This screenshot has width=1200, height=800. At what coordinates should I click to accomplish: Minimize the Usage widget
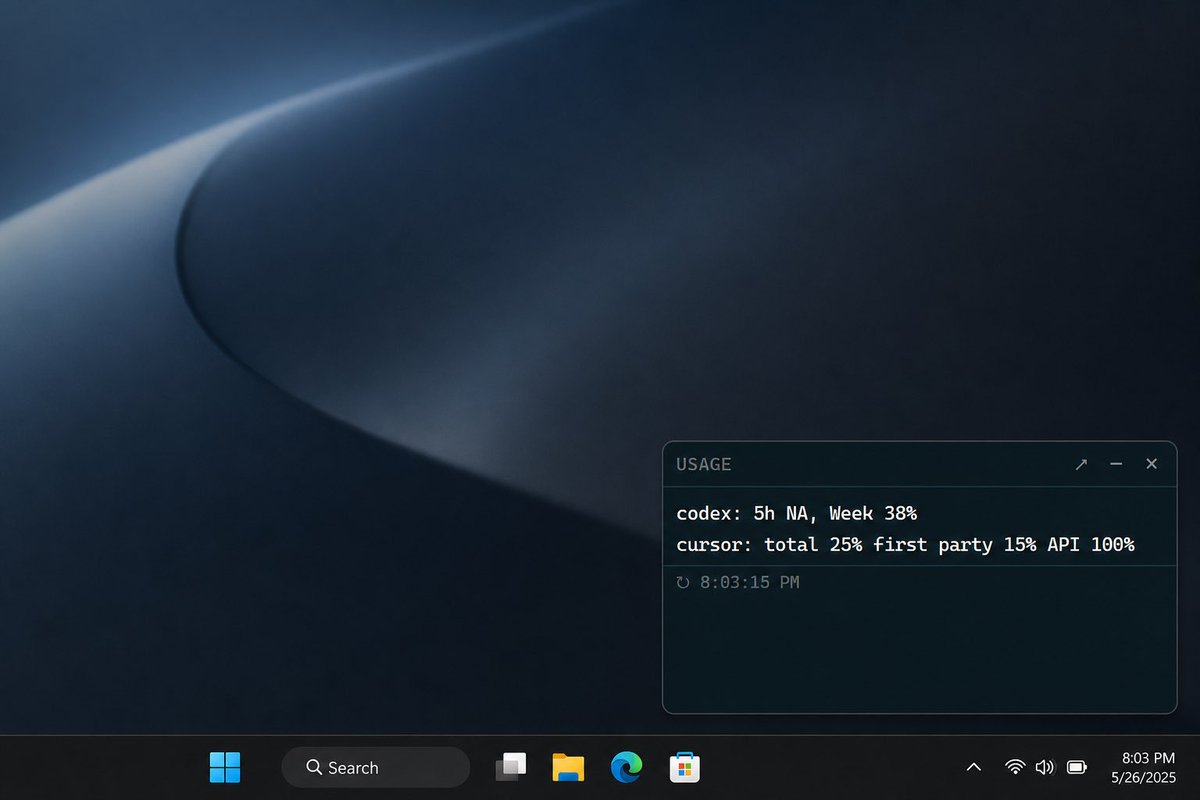pos(1116,464)
